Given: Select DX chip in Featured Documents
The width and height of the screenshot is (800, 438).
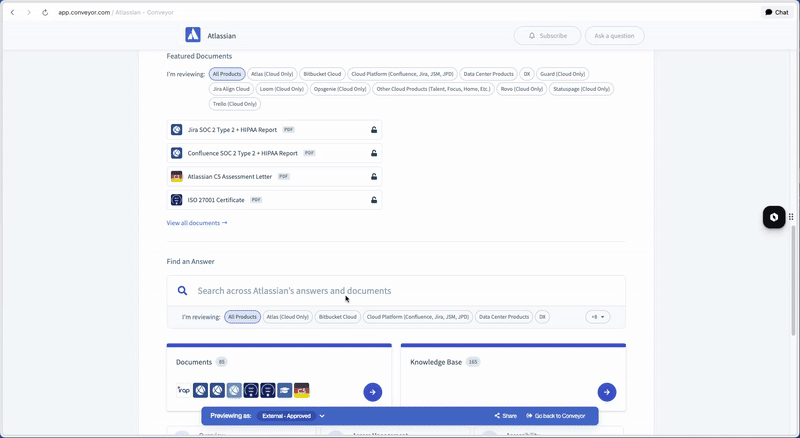Looking at the screenshot, I should pyautogui.click(x=527, y=74).
